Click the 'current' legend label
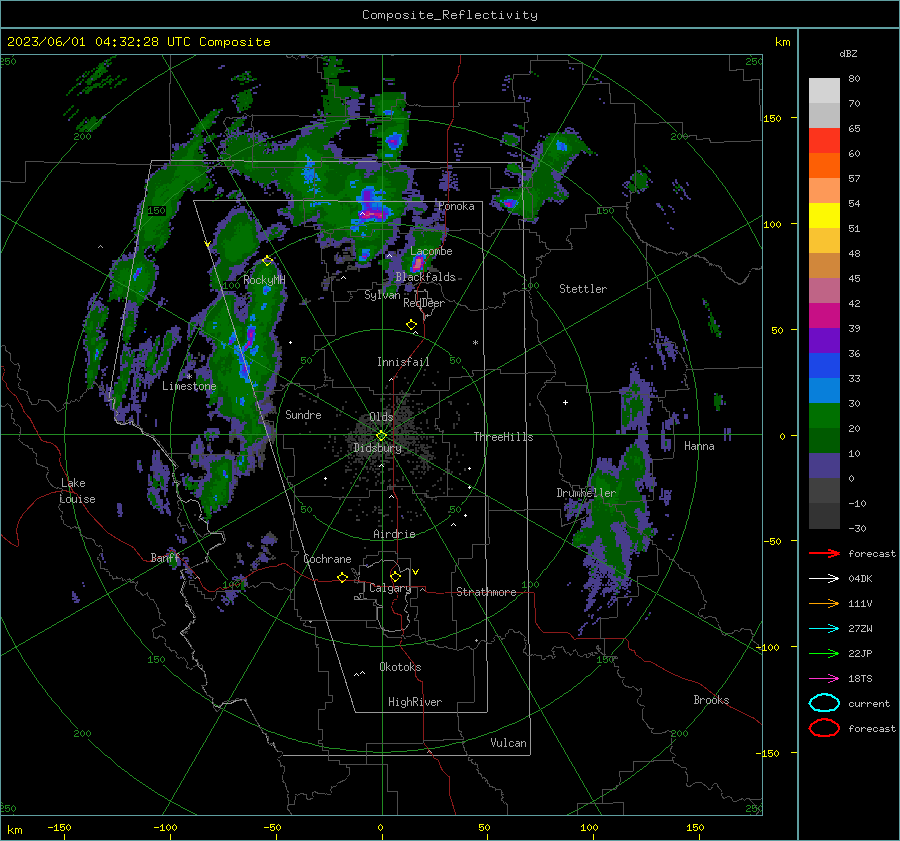900x841 pixels. (869, 703)
